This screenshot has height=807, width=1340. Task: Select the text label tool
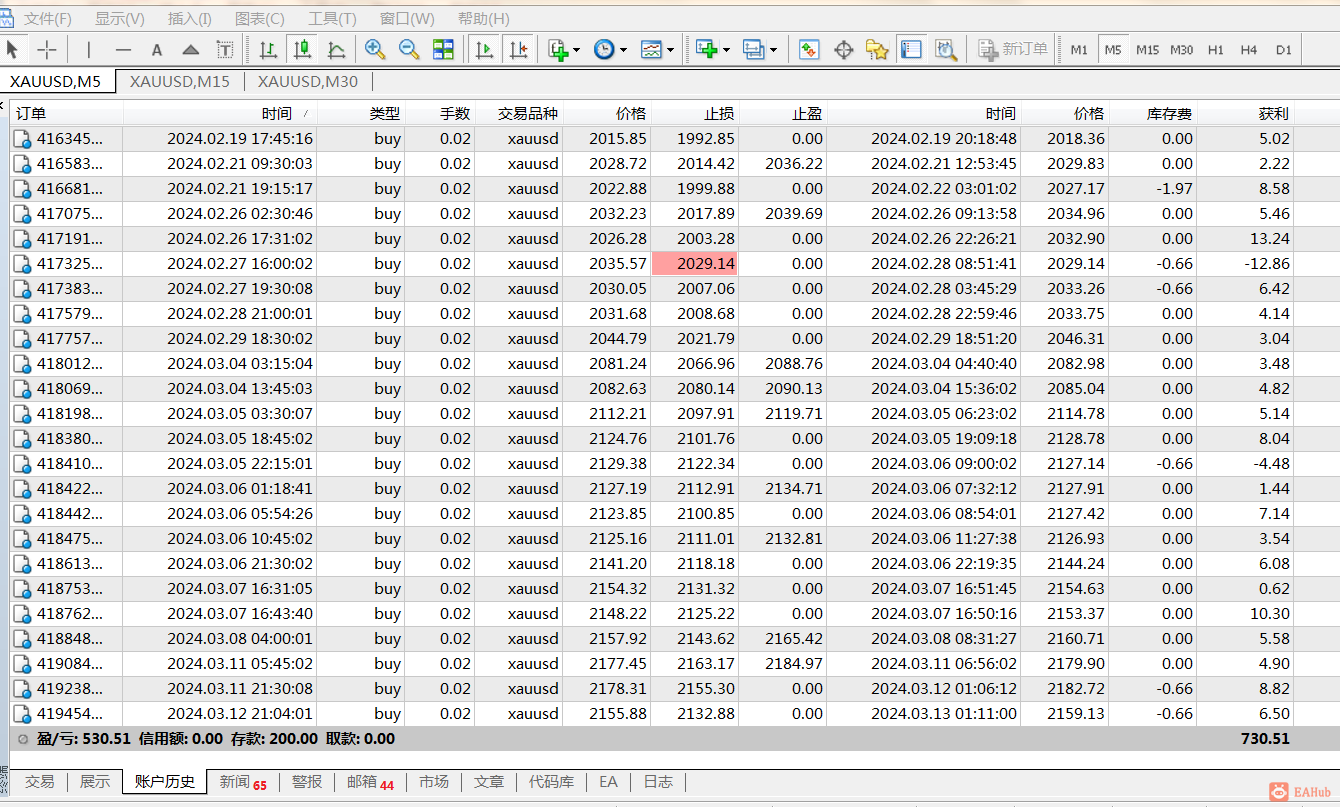click(x=157, y=49)
